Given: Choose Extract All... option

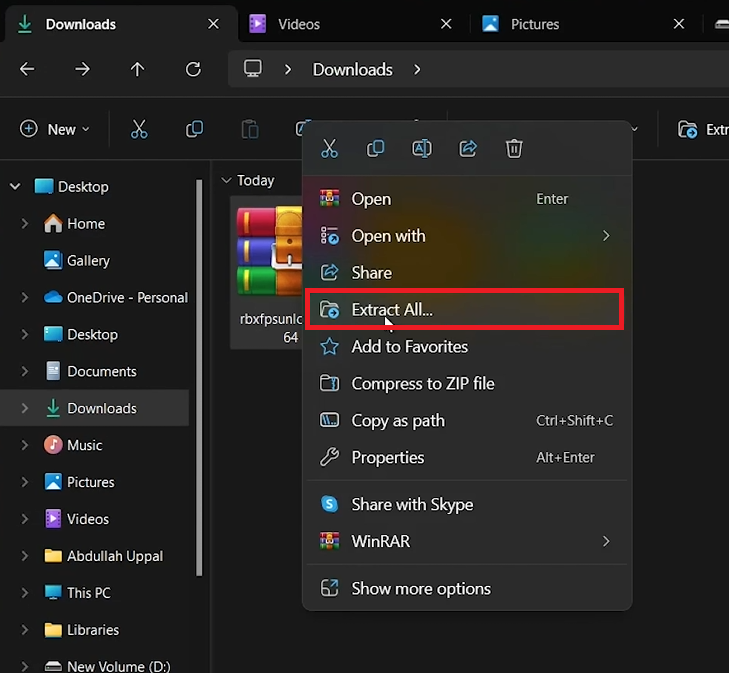Looking at the screenshot, I should [466, 310].
